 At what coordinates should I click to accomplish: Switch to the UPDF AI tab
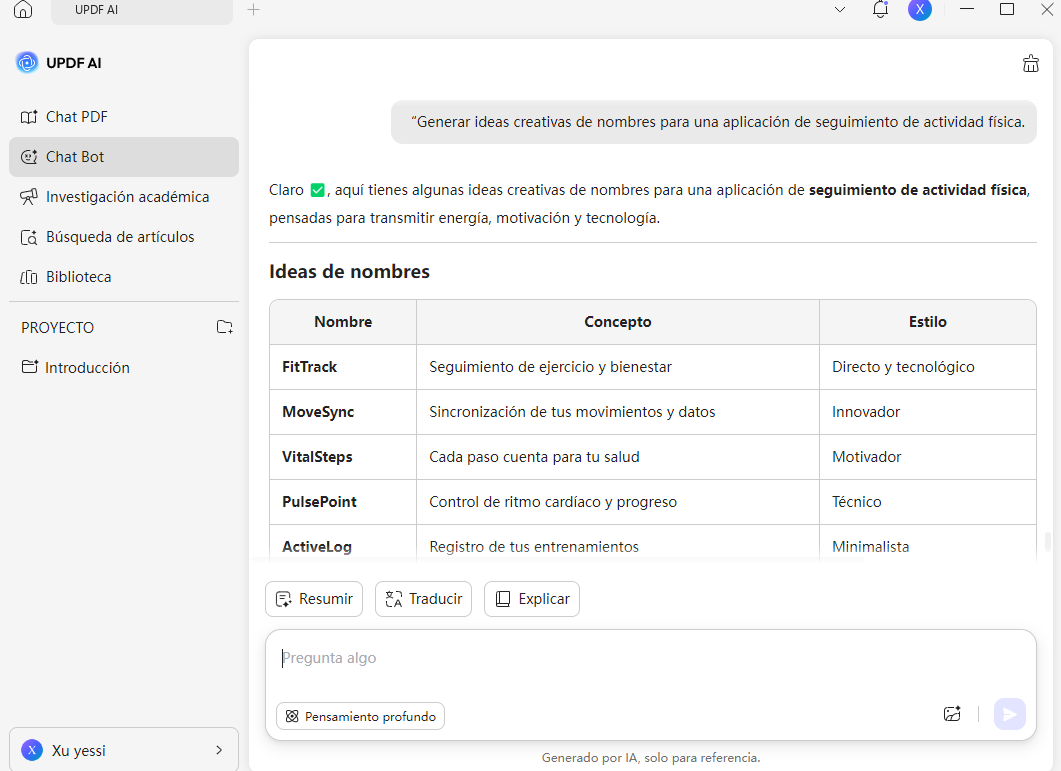tap(98, 10)
